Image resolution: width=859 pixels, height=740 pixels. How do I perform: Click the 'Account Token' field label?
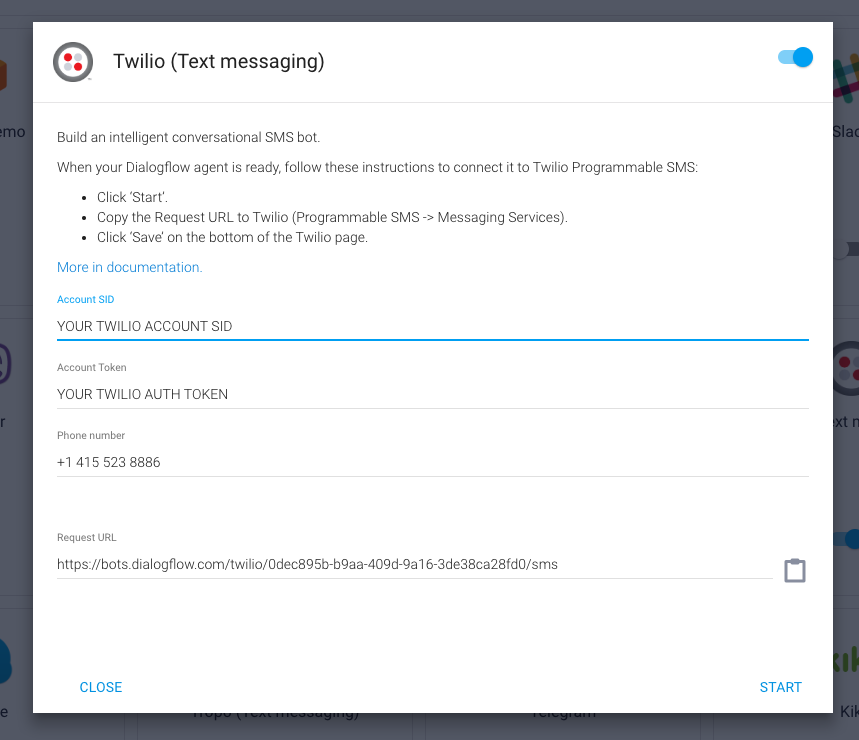pyautogui.click(x=91, y=368)
